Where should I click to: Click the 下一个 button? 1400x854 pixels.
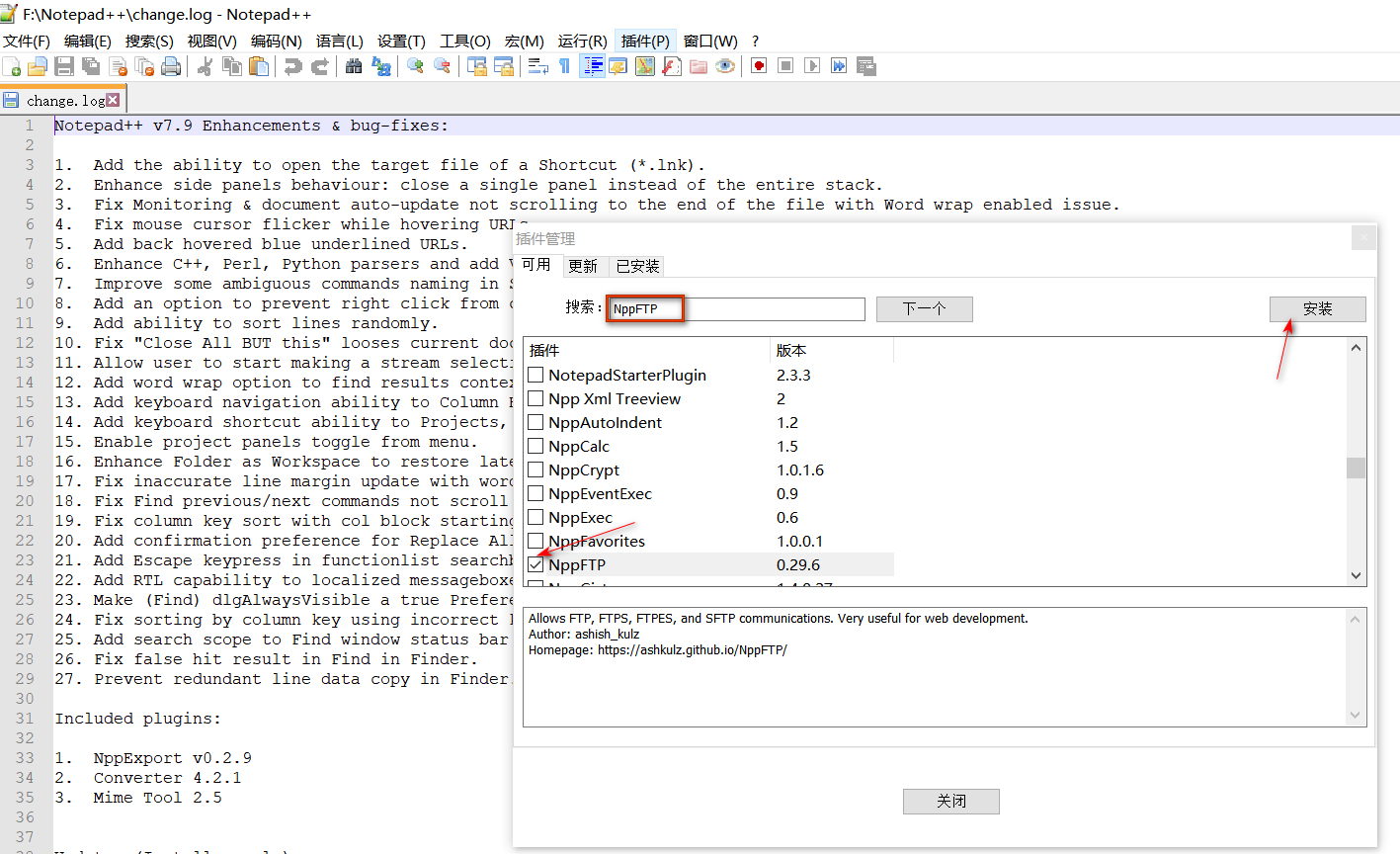925,309
